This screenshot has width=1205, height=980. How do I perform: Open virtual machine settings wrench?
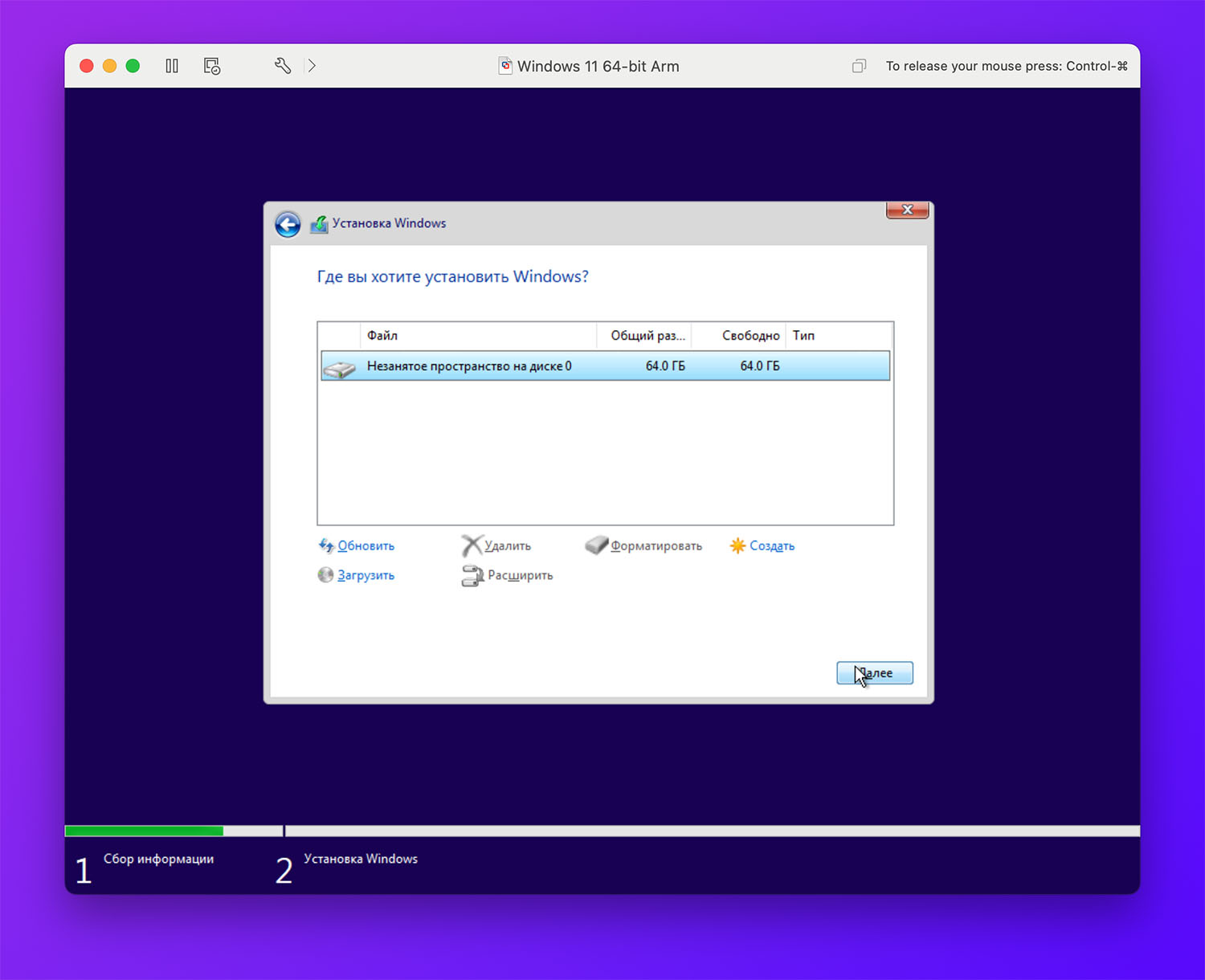coord(282,66)
